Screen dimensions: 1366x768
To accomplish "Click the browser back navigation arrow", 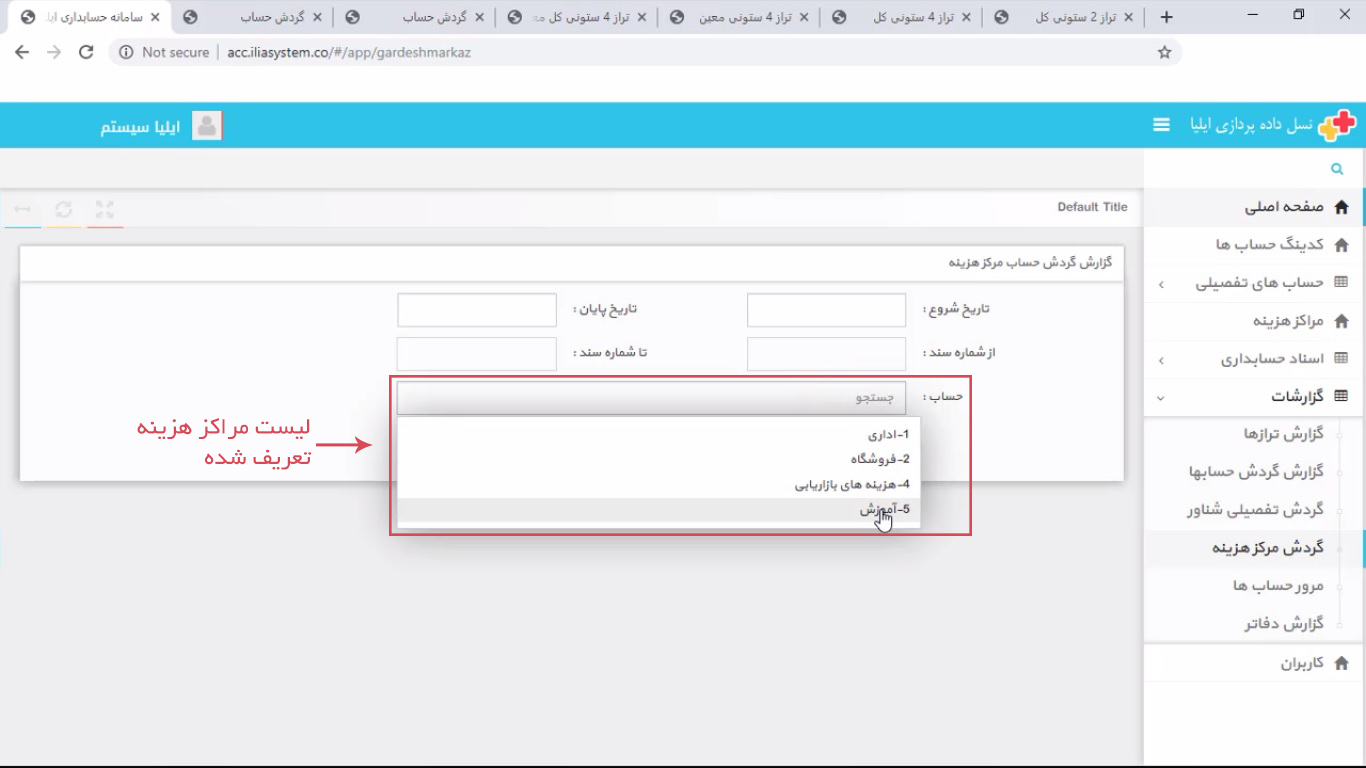I will (22, 51).
